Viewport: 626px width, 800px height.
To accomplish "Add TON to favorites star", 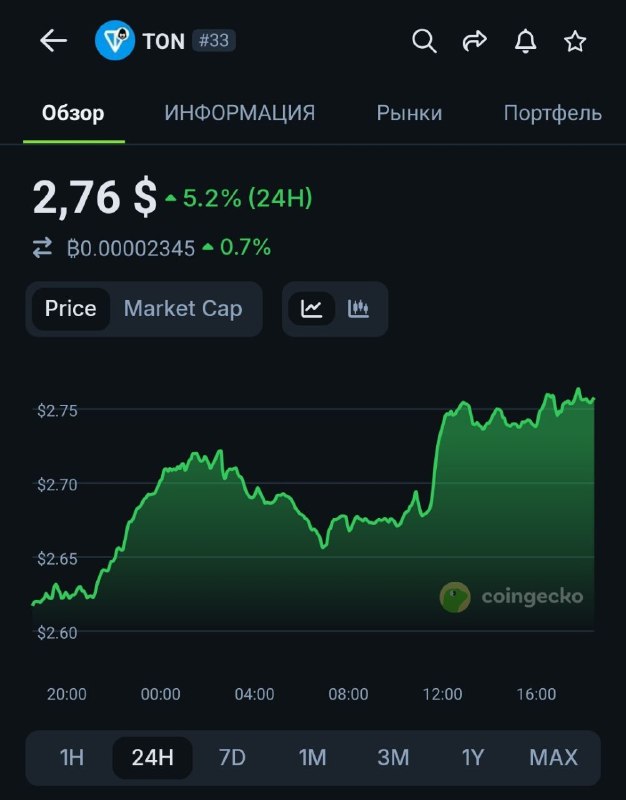I will tap(575, 41).
